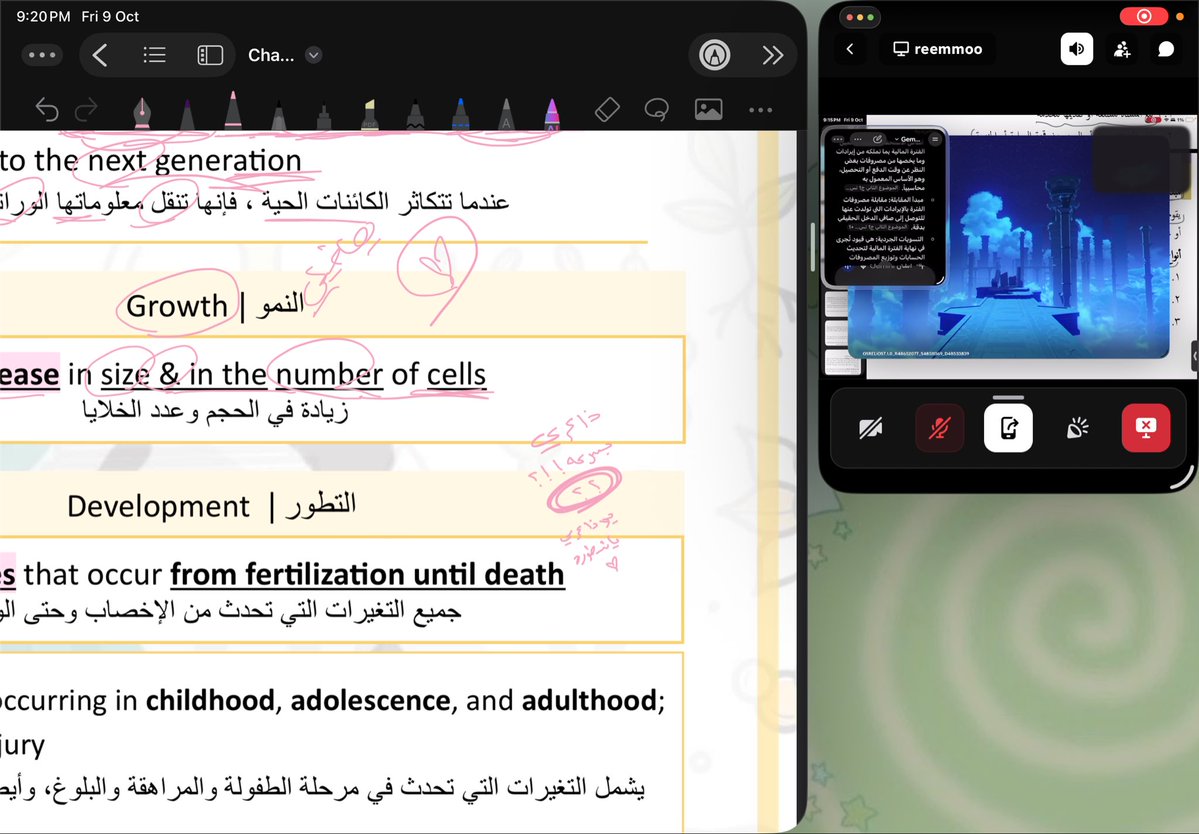Click the split view divider handle

813,246
